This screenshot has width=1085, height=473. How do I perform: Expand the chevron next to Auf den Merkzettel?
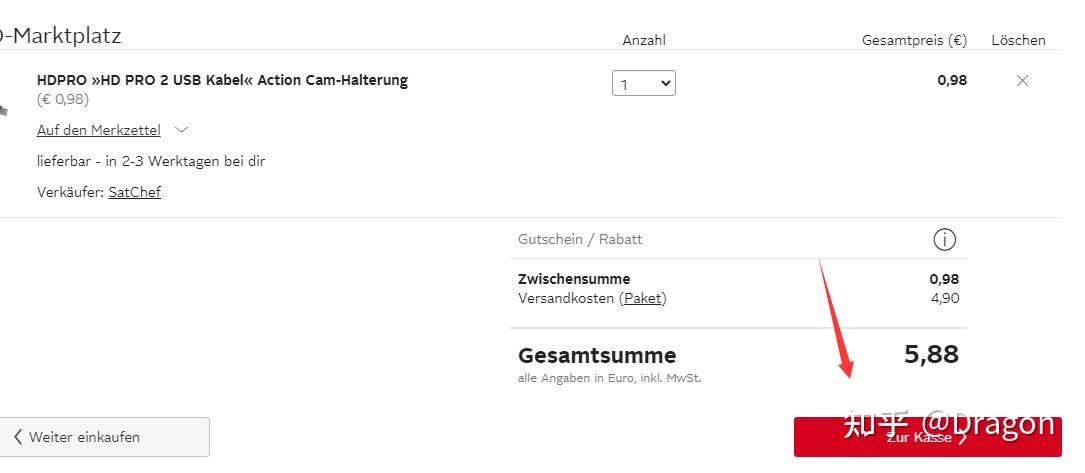(x=181, y=130)
